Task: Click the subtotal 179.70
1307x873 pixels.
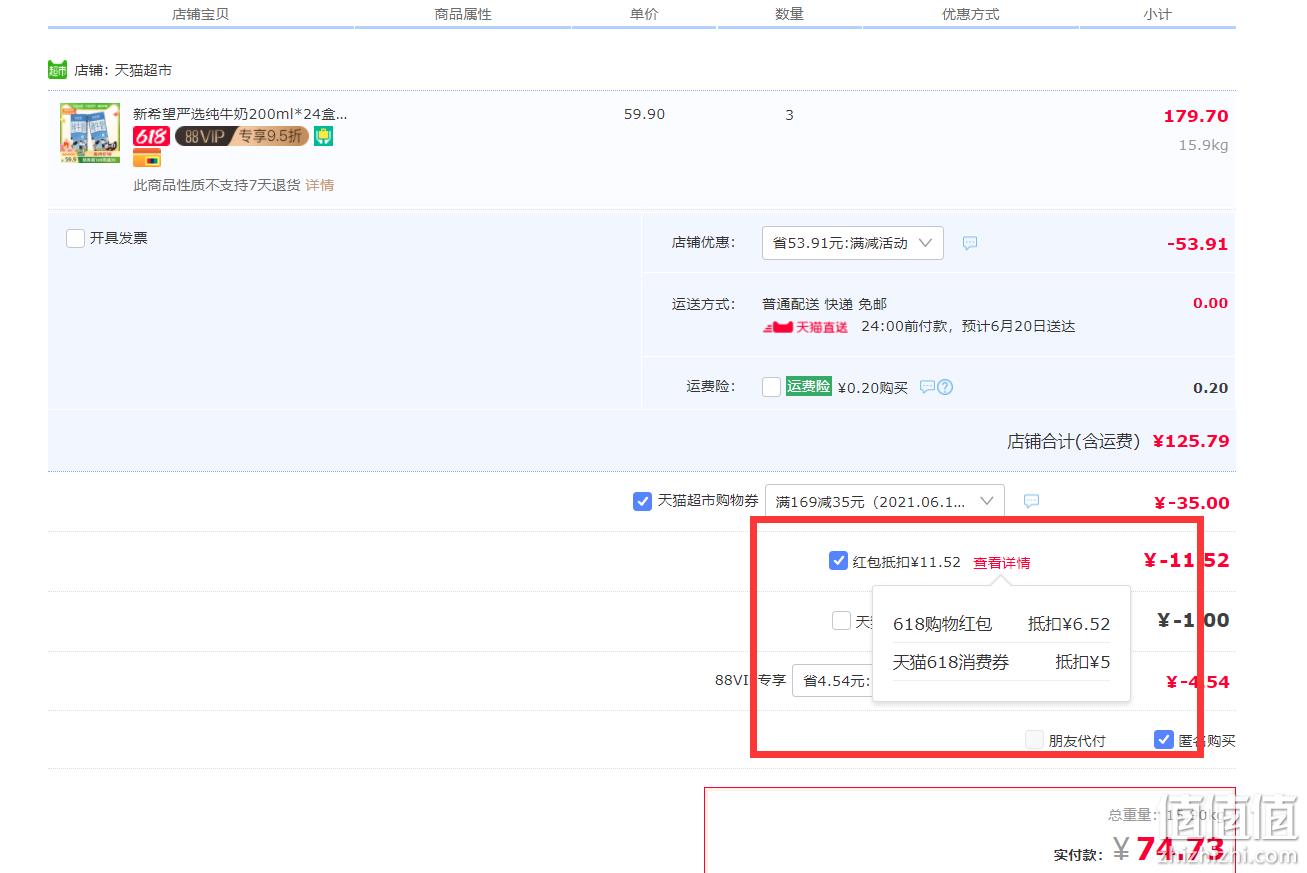Action: (1196, 116)
